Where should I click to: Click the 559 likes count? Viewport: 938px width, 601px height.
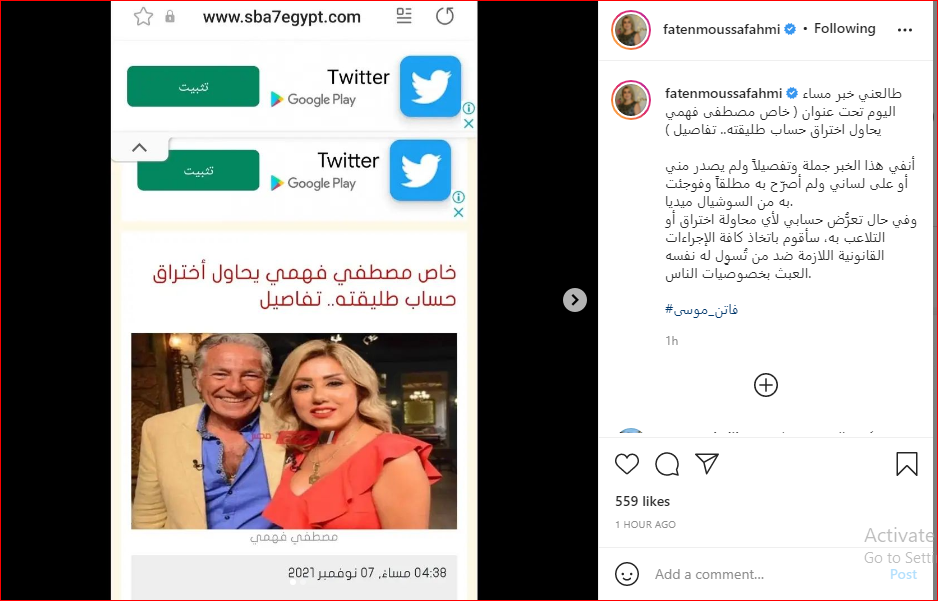tap(642, 501)
